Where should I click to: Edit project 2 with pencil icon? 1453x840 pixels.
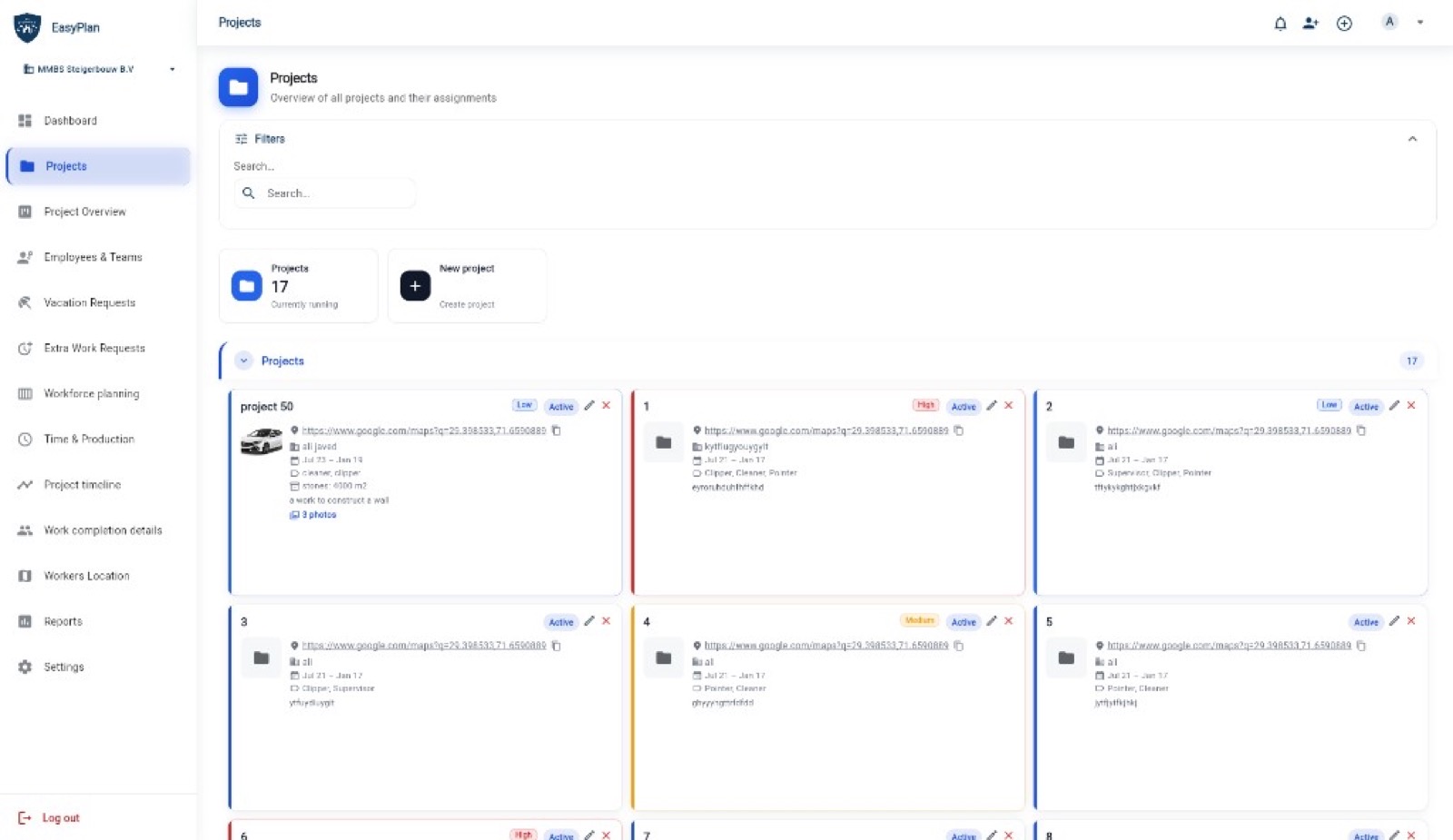1394,406
